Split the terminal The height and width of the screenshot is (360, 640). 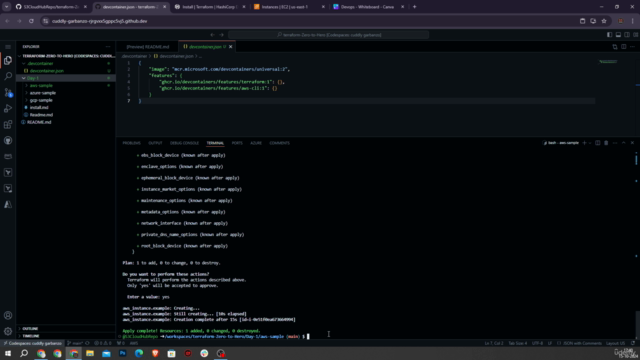tap(598, 143)
